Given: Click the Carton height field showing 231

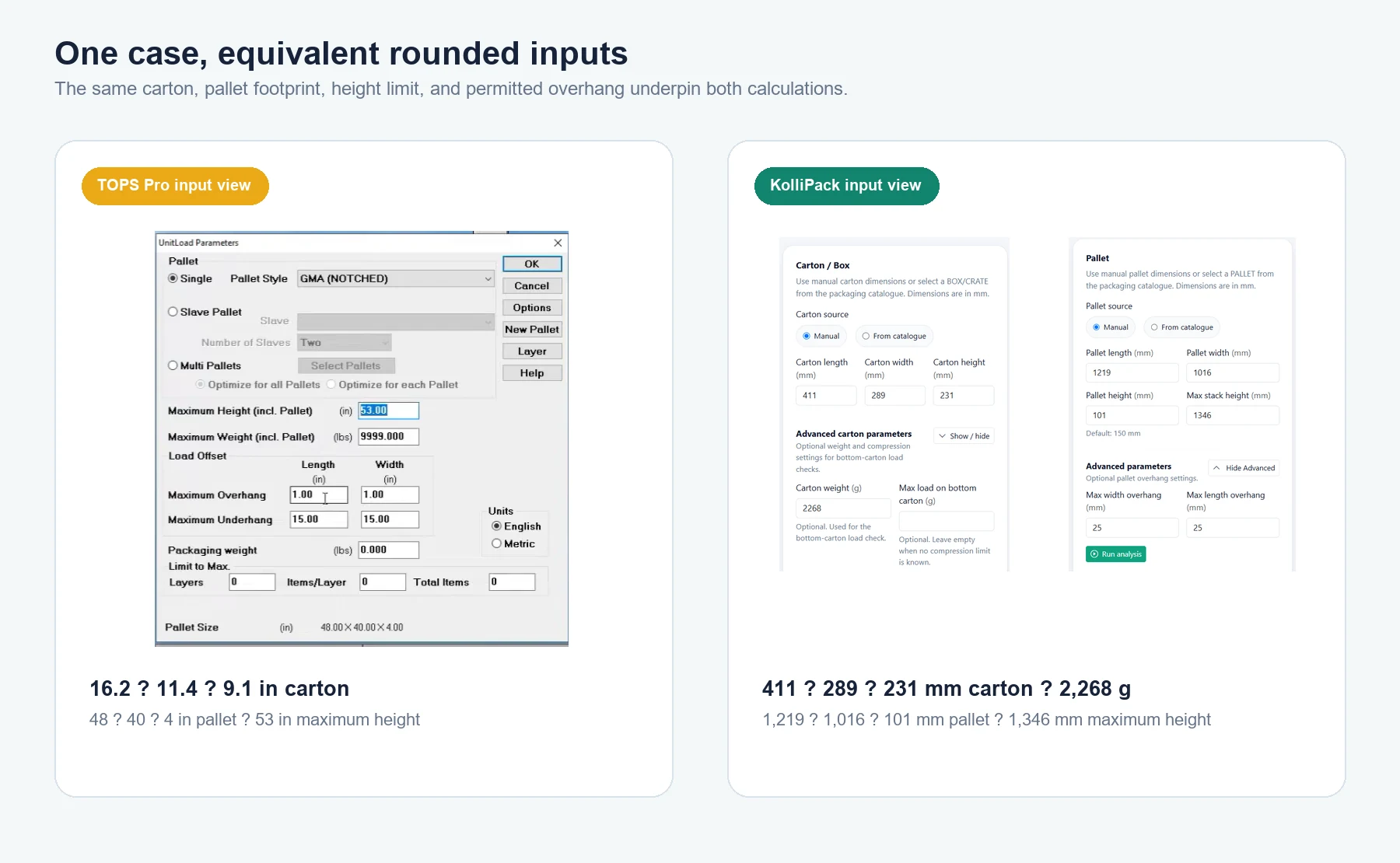Looking at the screenshot, I should pyautogui.click(x=964, y=396).
